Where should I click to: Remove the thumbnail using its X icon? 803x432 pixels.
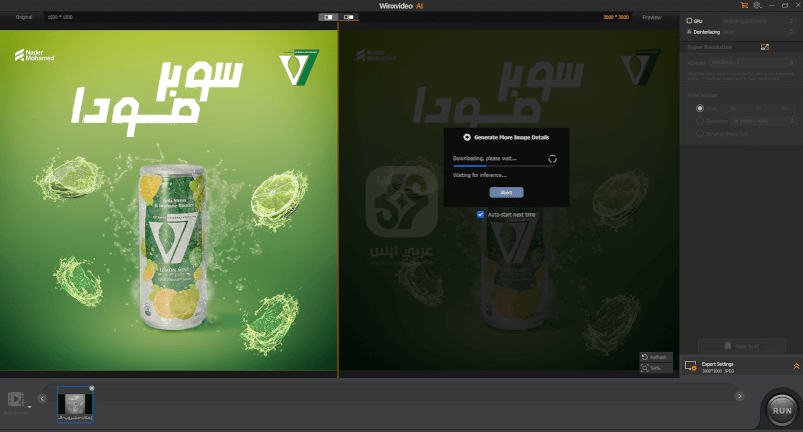[x=92, y=388]
